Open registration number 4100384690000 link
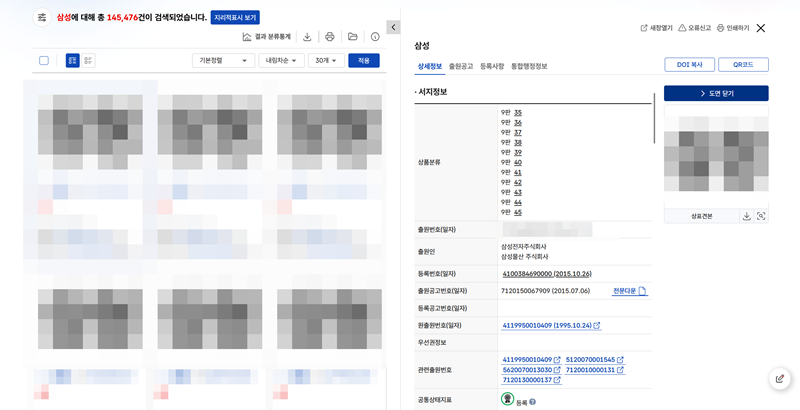Image resolution: width=800 pixels, height=410 pixels. (x=547, y=274)
